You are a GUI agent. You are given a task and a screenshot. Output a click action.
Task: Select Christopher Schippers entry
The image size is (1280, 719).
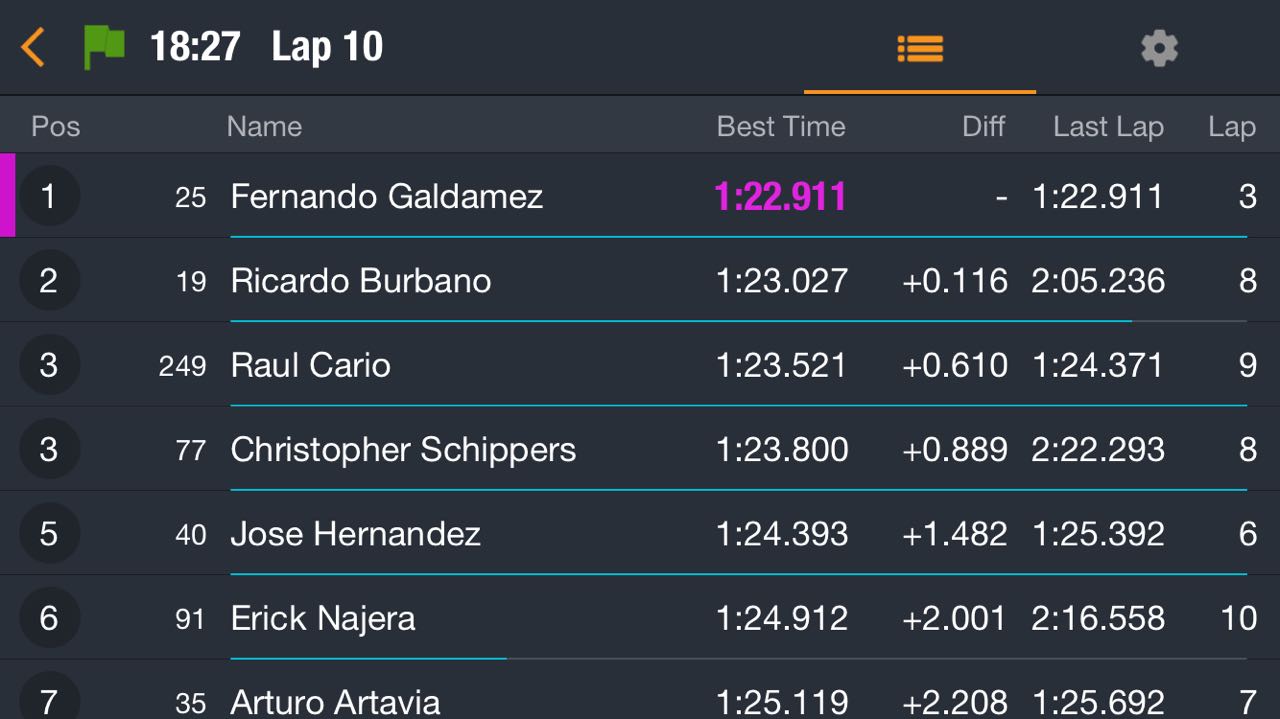(640, 448)
